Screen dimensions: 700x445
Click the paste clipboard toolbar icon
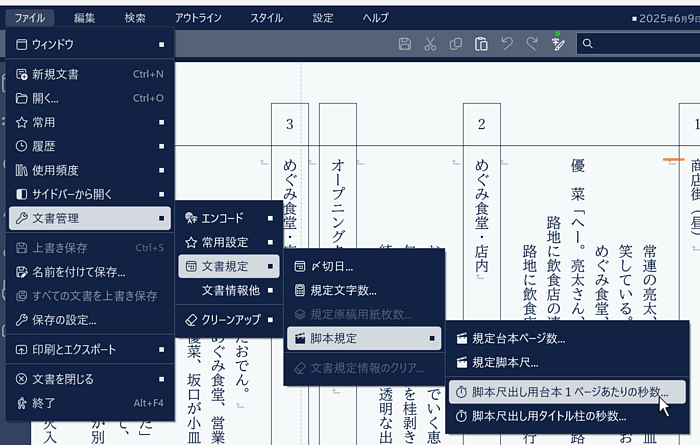[481, 44]
